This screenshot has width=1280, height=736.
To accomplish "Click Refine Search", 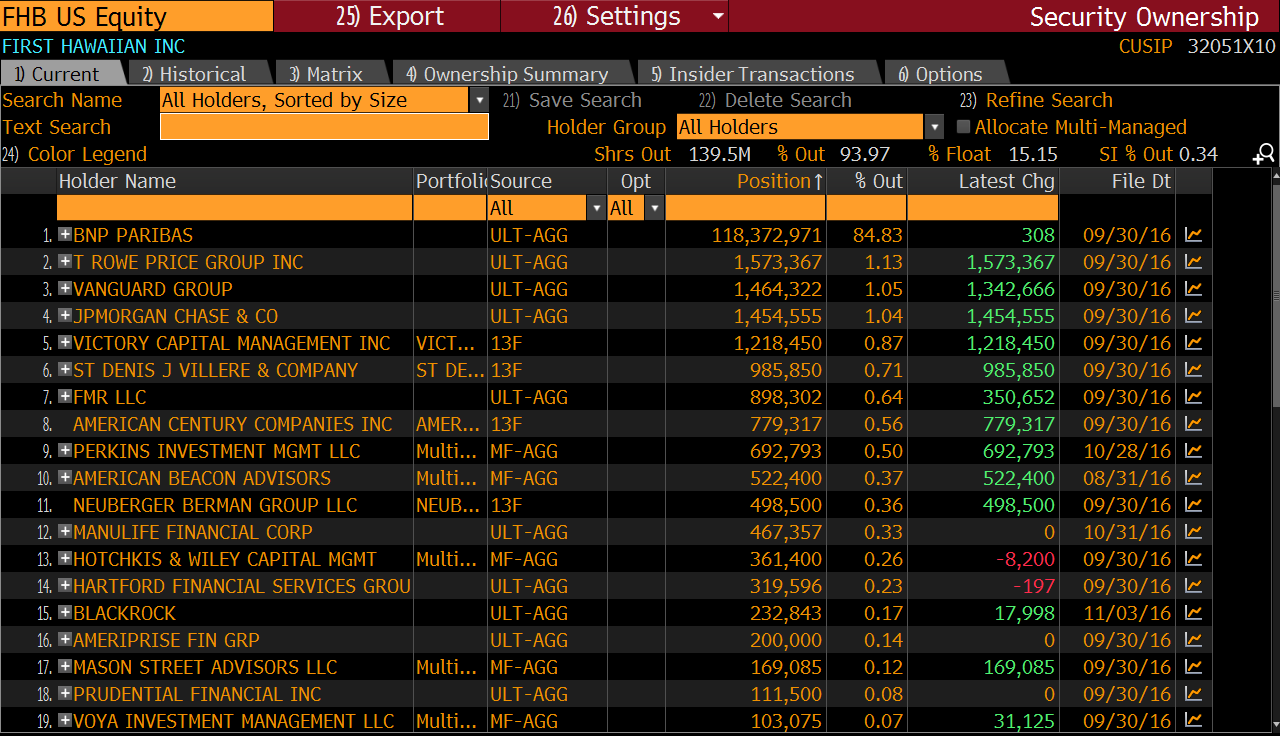I will pyautogui.click(x=1036, y=100).
